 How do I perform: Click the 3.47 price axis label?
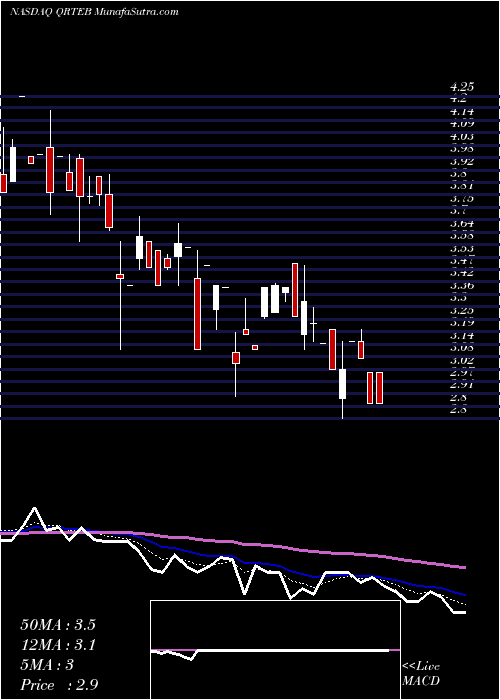click(462, 260)
